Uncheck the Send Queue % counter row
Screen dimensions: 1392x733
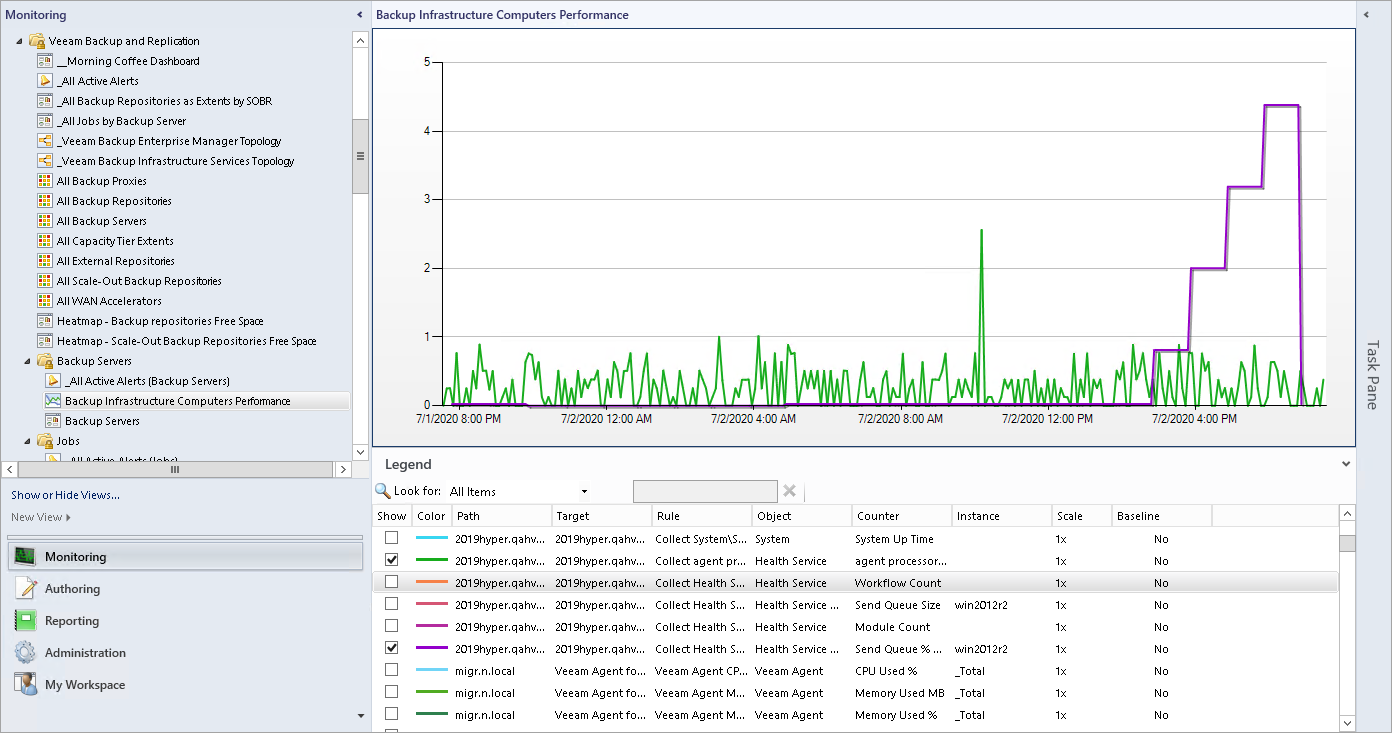(392, 648)
